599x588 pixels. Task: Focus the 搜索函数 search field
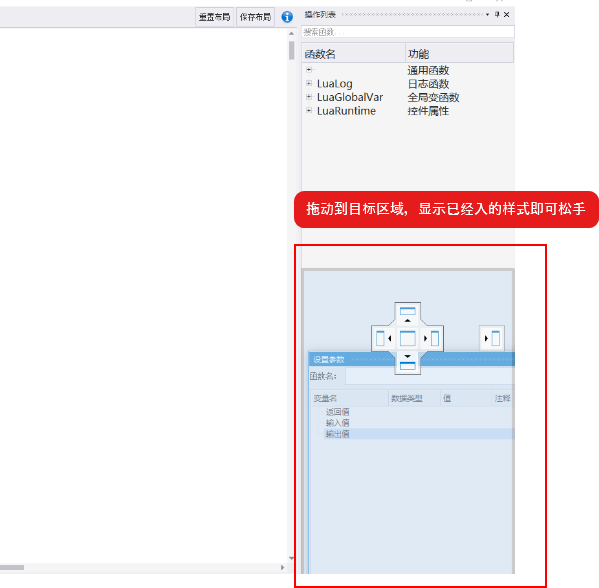408,32
